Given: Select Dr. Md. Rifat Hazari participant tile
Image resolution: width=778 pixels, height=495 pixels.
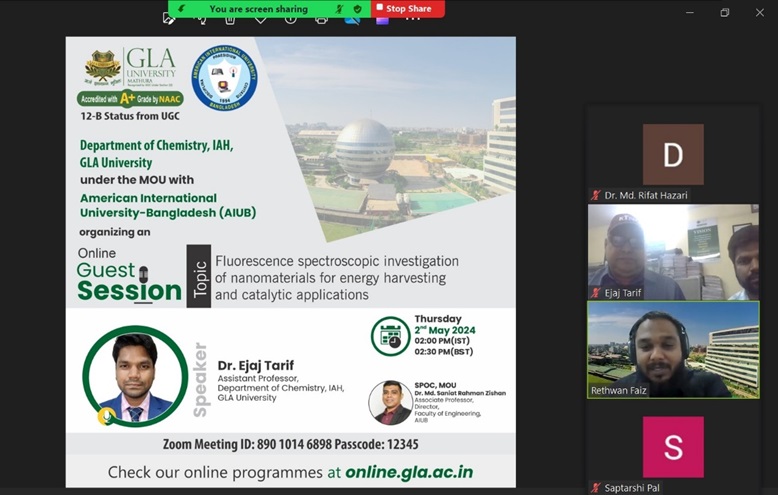Looking at the screenshot, I should tap(672, 156).
